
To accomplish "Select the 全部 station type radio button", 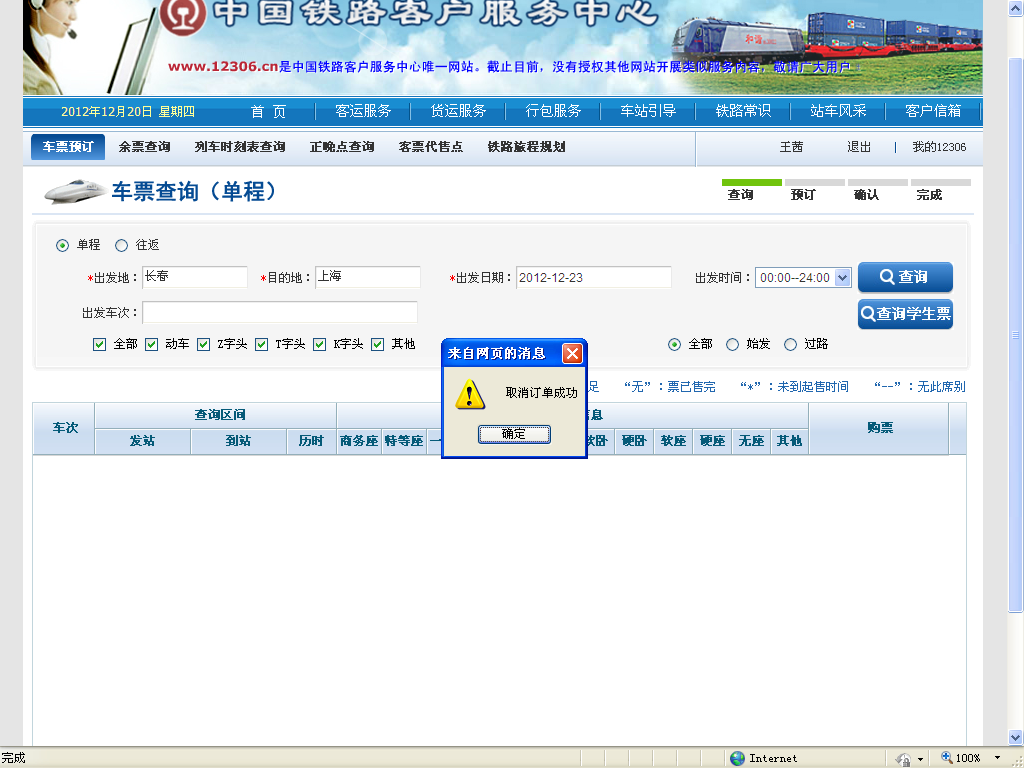I will pos(675,344).
